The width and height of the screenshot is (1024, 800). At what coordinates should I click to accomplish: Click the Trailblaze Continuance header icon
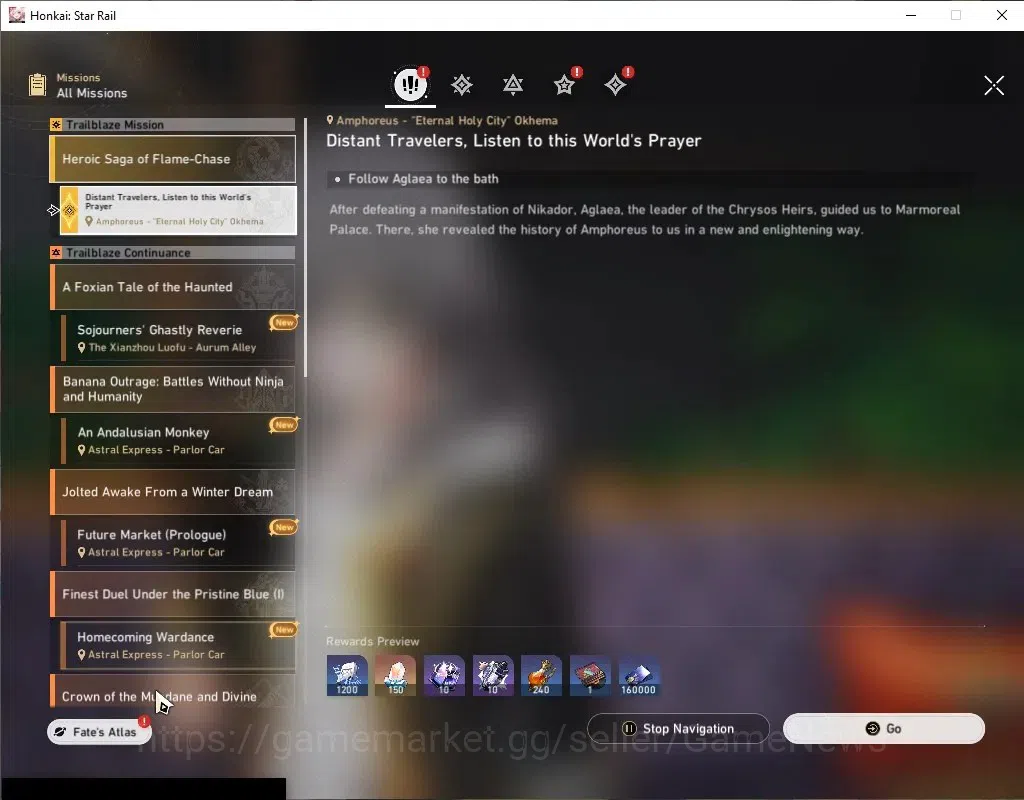(x=56, y=252)
